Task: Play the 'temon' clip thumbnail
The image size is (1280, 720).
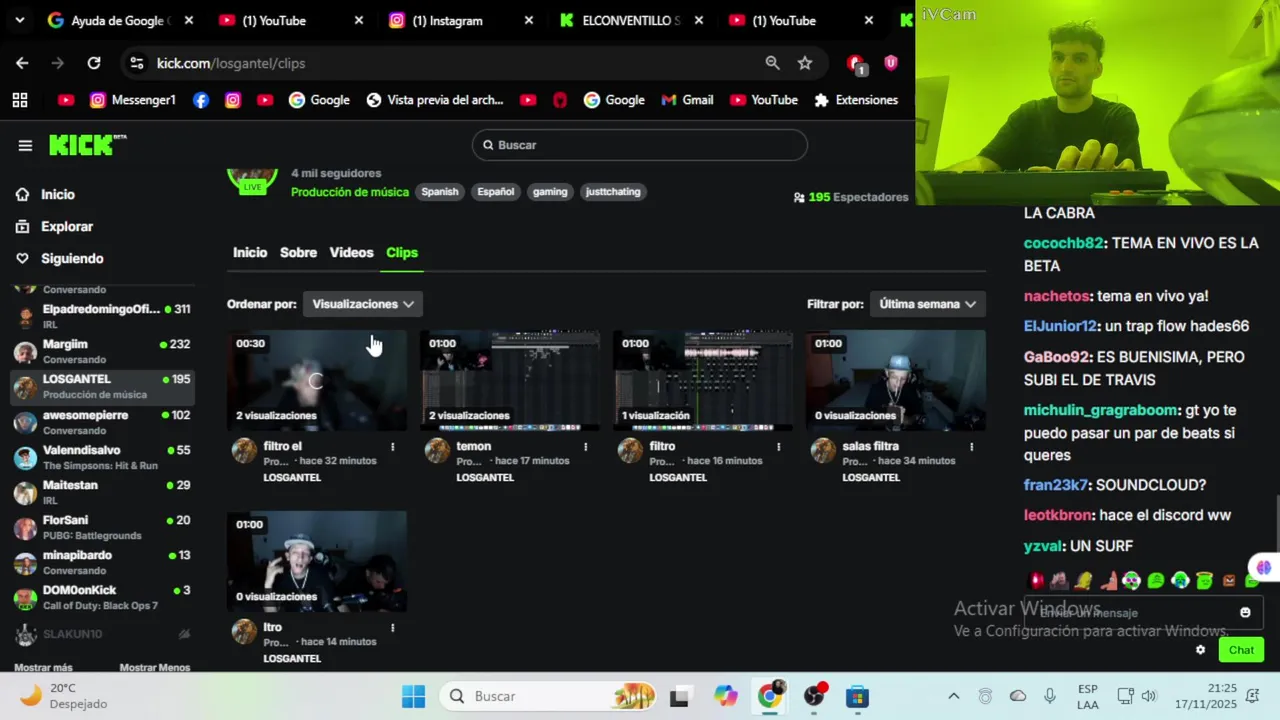Action: pyautogui.click(x=510, y=380)
